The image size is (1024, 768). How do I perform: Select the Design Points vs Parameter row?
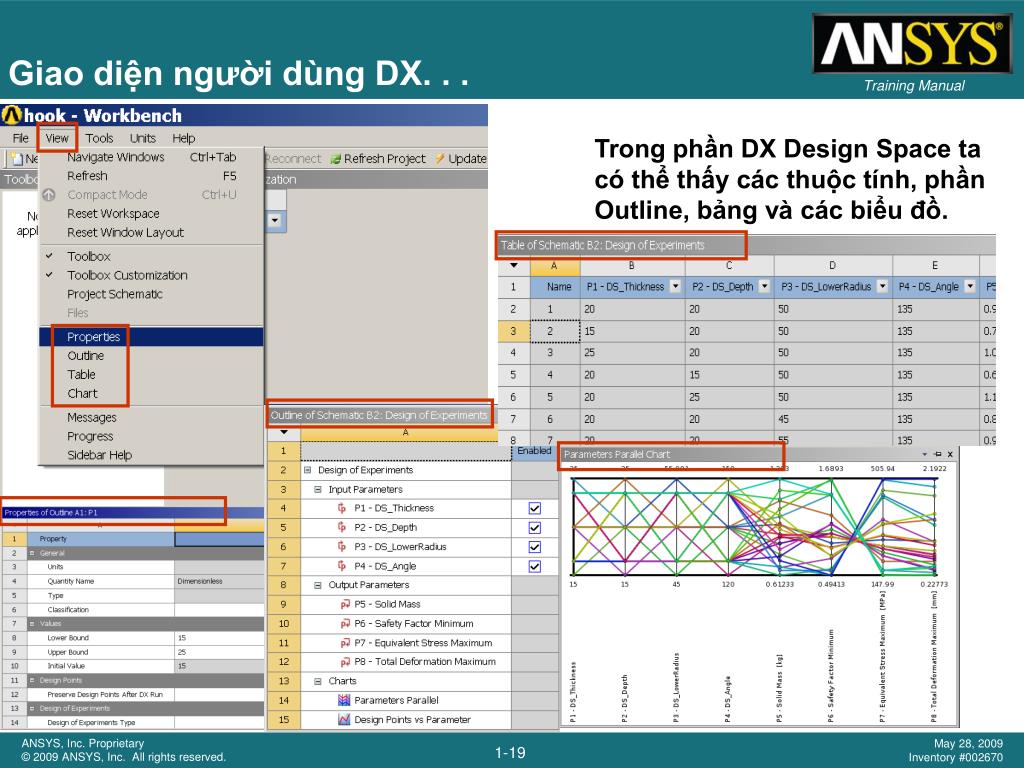[x=405, y=720]
